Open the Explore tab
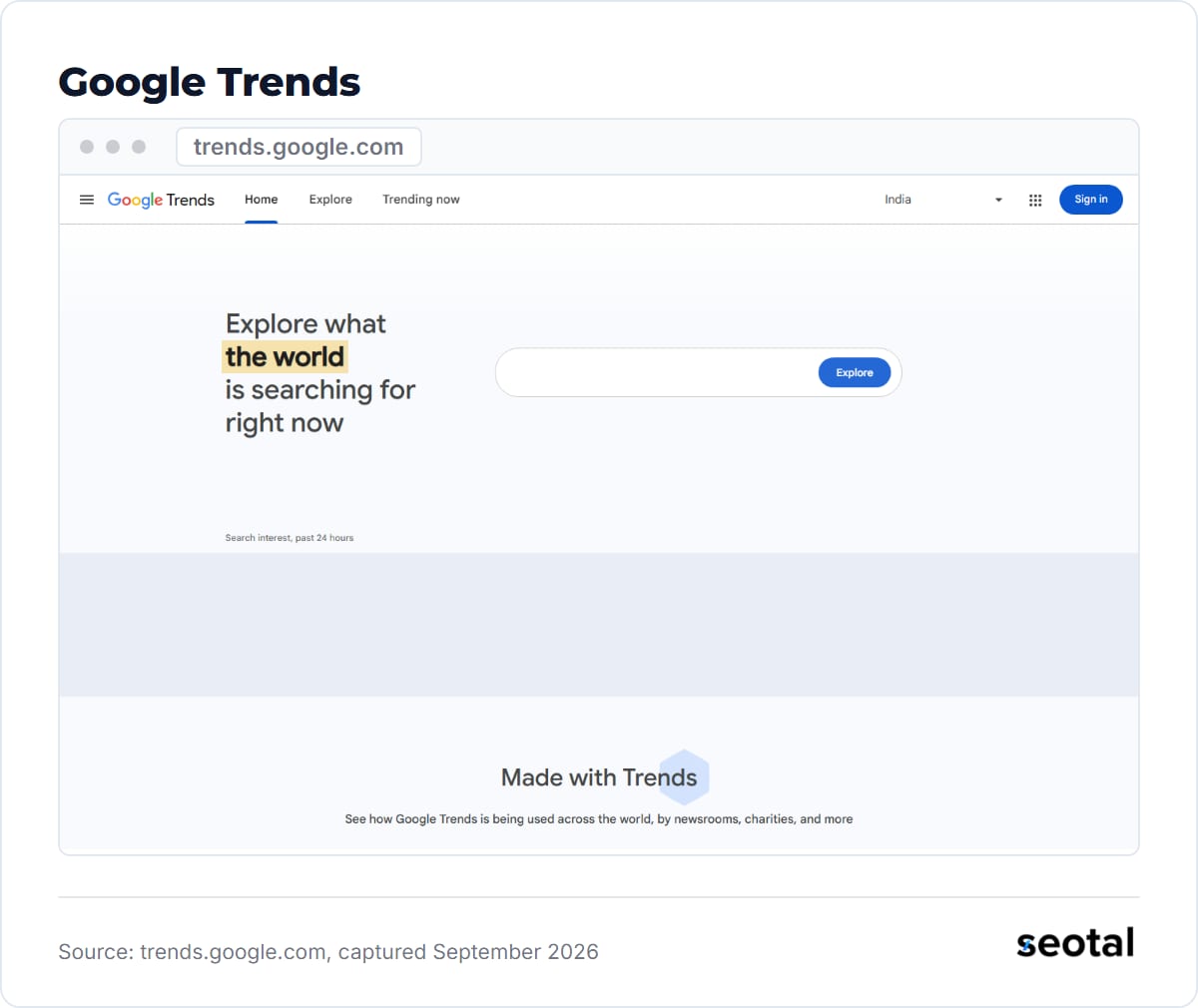This screenshot has height=1008, width=1198. coord(330,200)
